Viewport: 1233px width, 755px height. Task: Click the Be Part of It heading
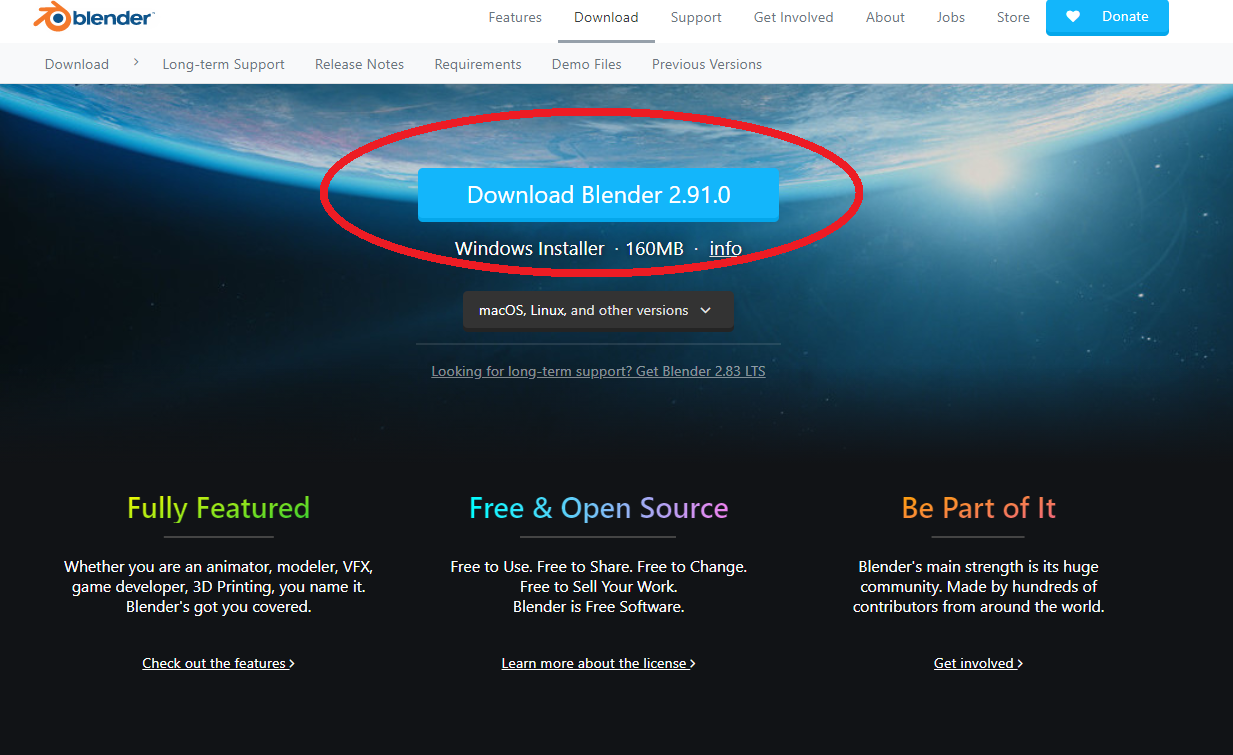[979, 508]
